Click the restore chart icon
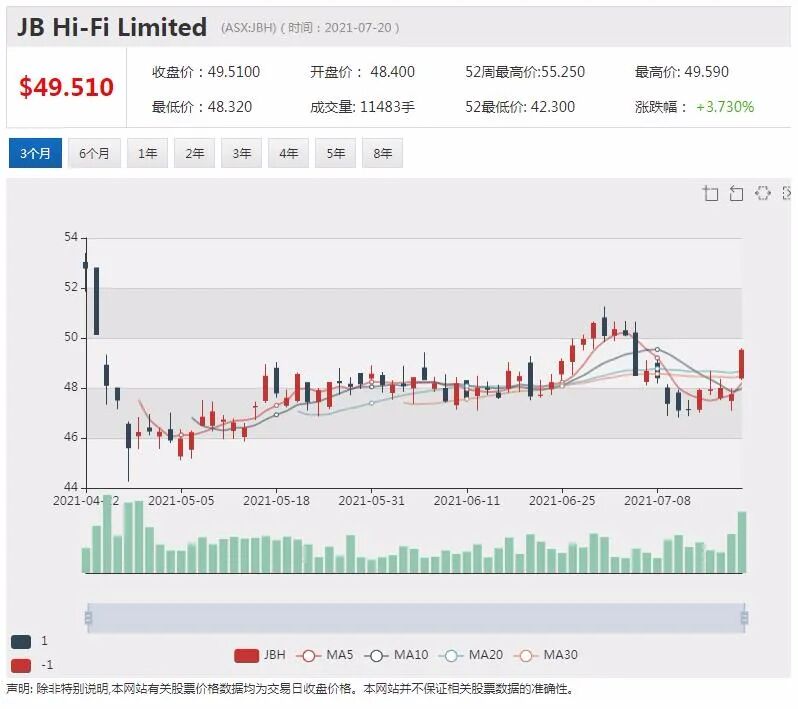Screen dimensions: 798x709 (762, 193)
